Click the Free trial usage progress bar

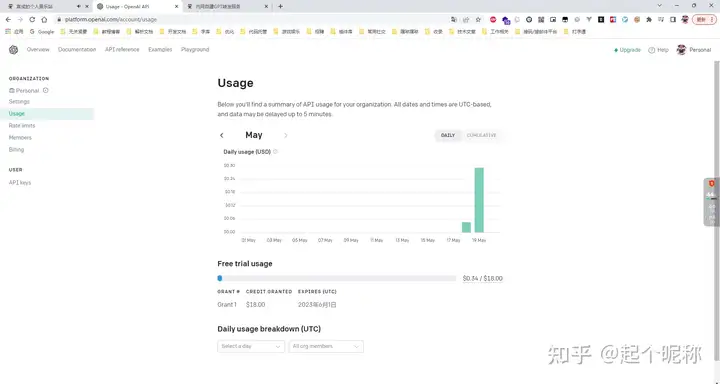tap(337, 278)
